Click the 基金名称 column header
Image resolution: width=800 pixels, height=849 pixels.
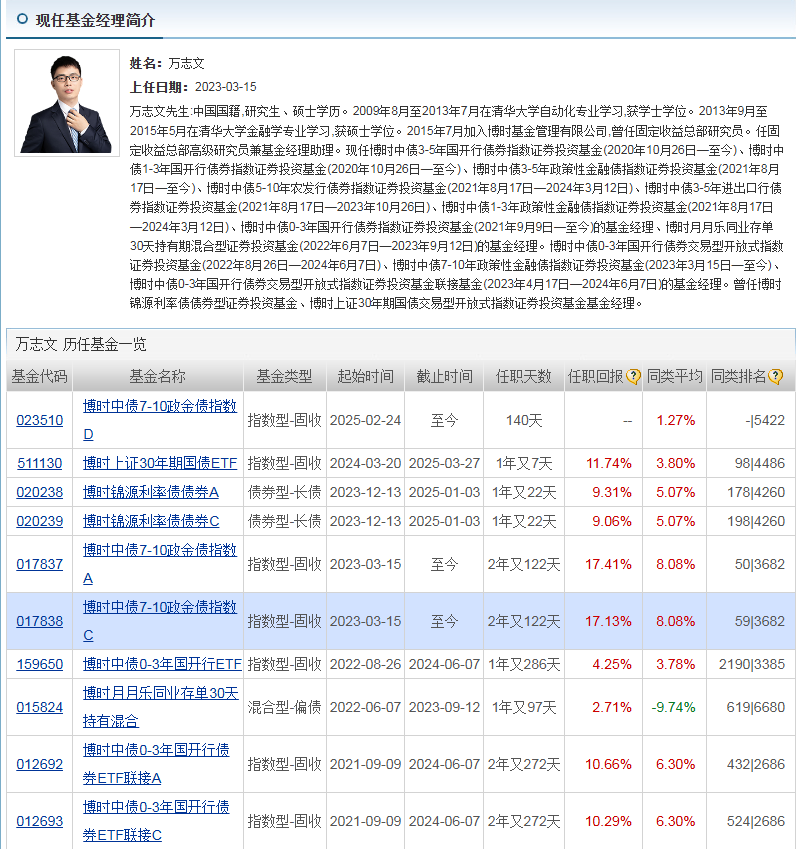(158, 376)
